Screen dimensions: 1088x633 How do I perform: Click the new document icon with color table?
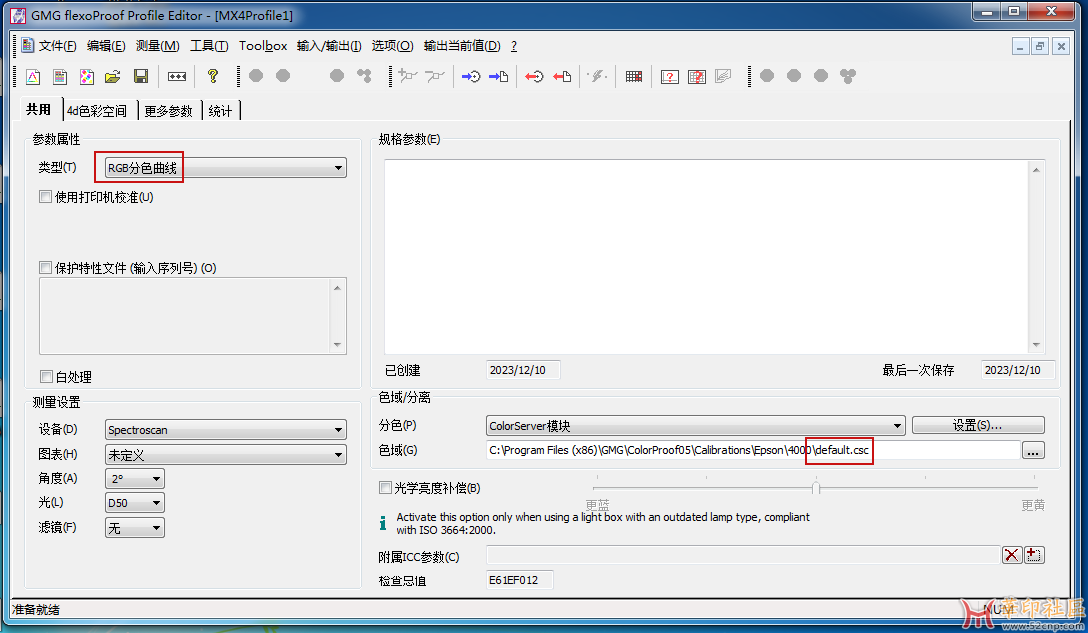[60, 76]
